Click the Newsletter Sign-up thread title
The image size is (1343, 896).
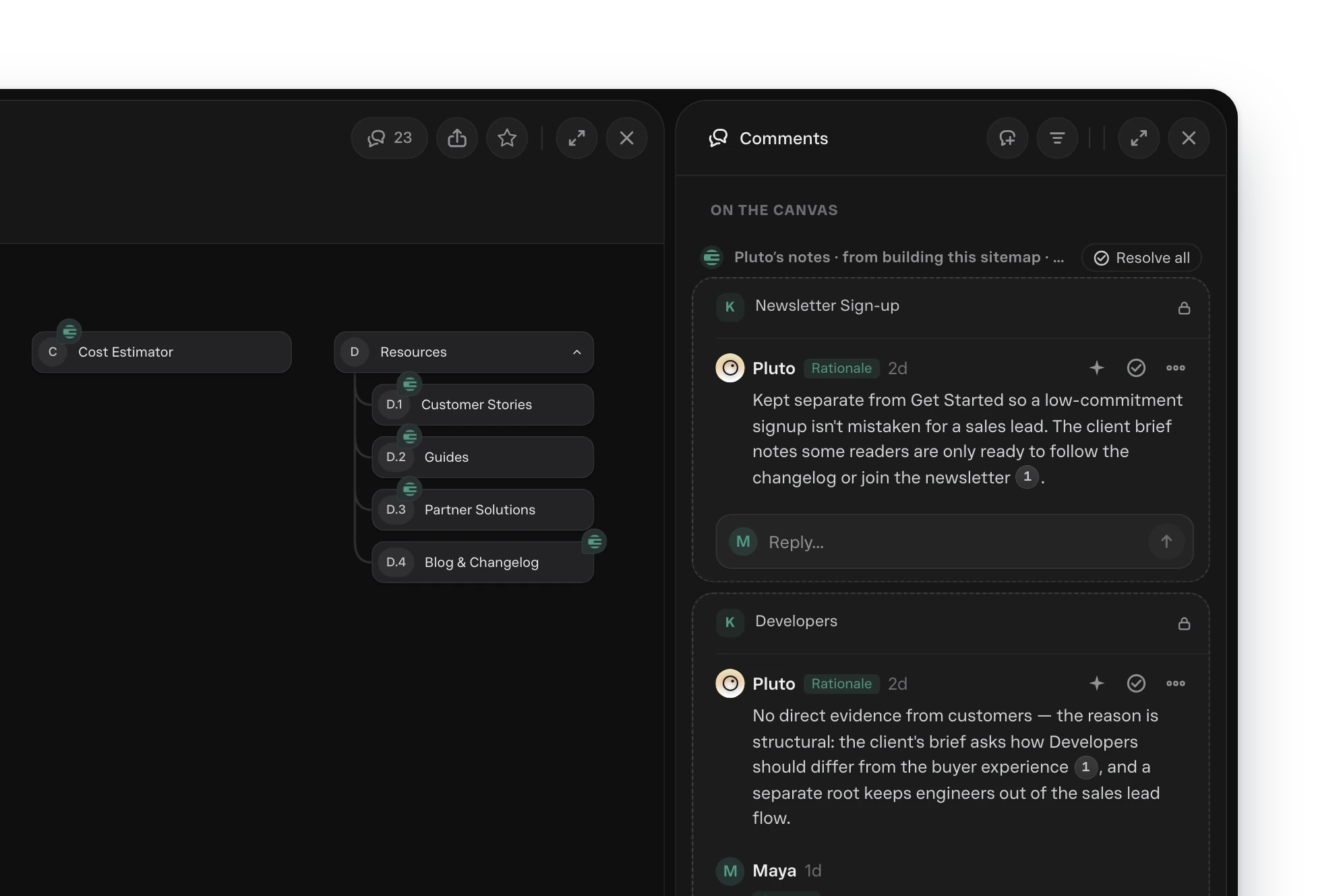pyautogui.click(x=827, y=305)
